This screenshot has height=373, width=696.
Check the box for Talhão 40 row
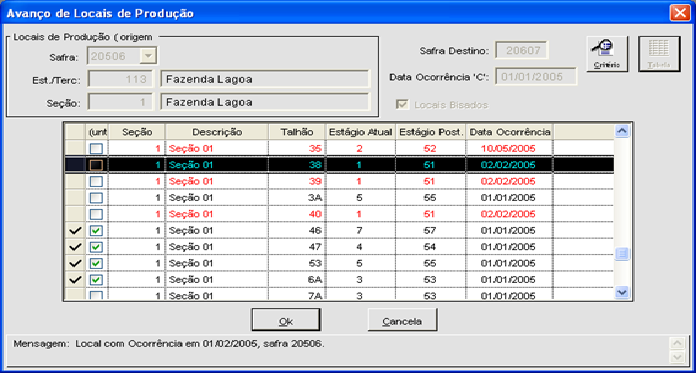point(96,214)
